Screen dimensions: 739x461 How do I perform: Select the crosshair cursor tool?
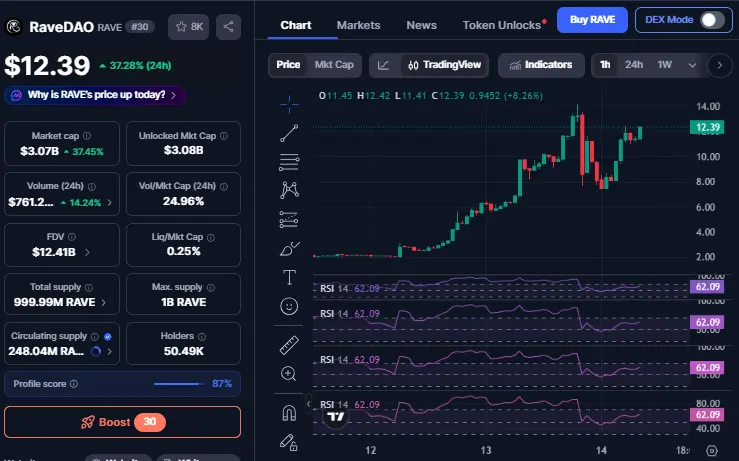click(289, 104)
